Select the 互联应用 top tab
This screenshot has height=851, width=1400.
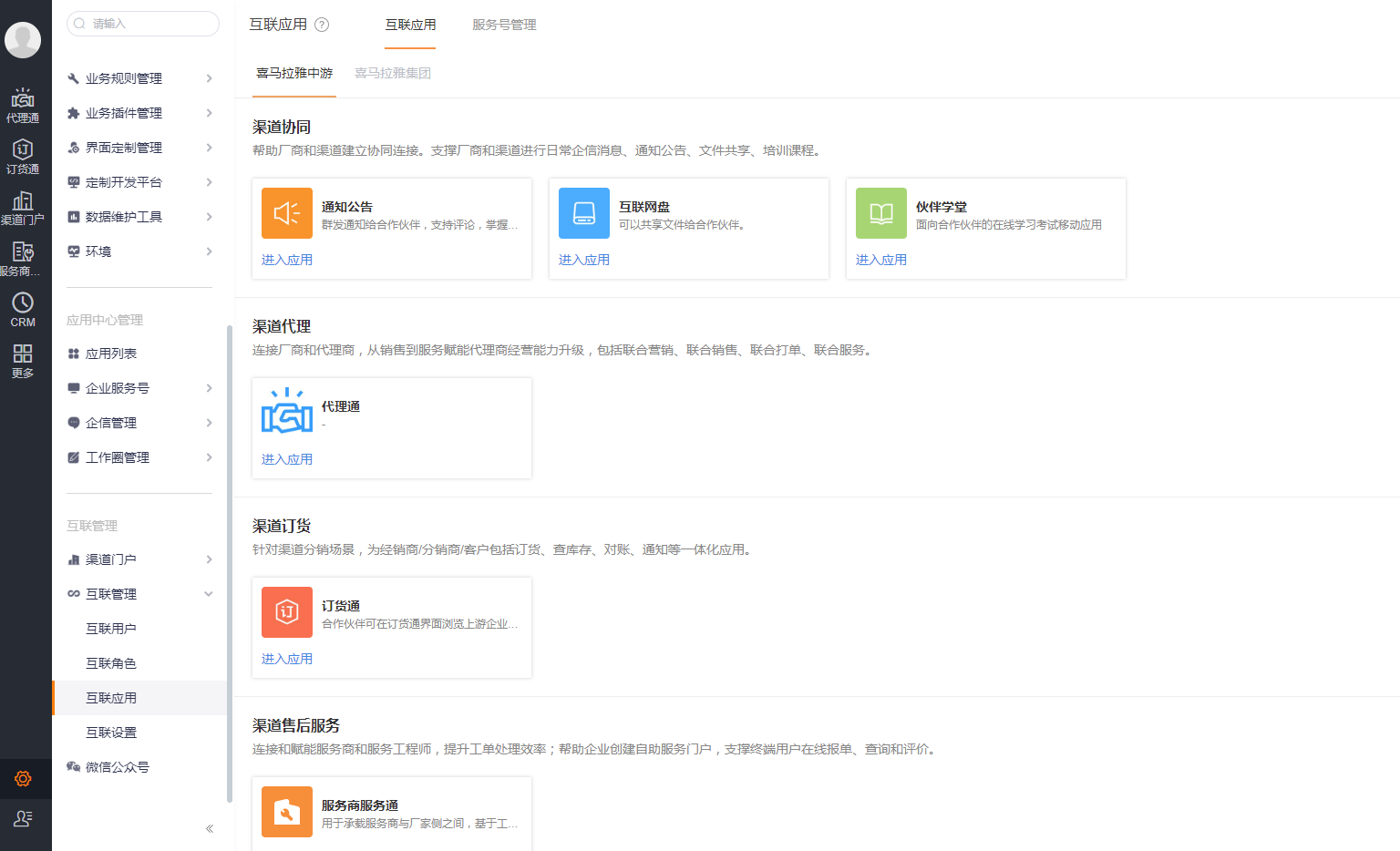(410, 25)
